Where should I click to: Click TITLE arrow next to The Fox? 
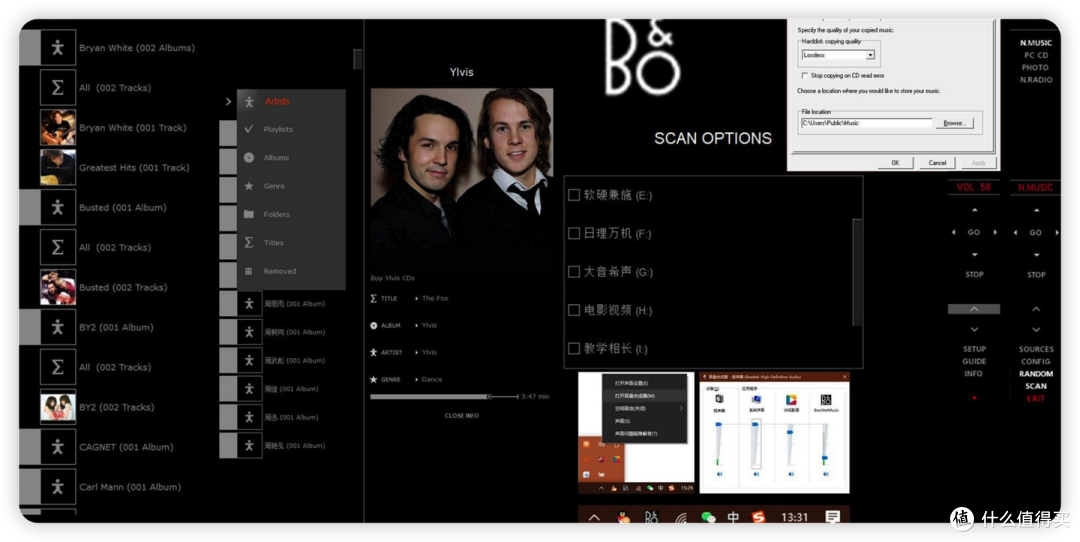click(x=417, y=298)
